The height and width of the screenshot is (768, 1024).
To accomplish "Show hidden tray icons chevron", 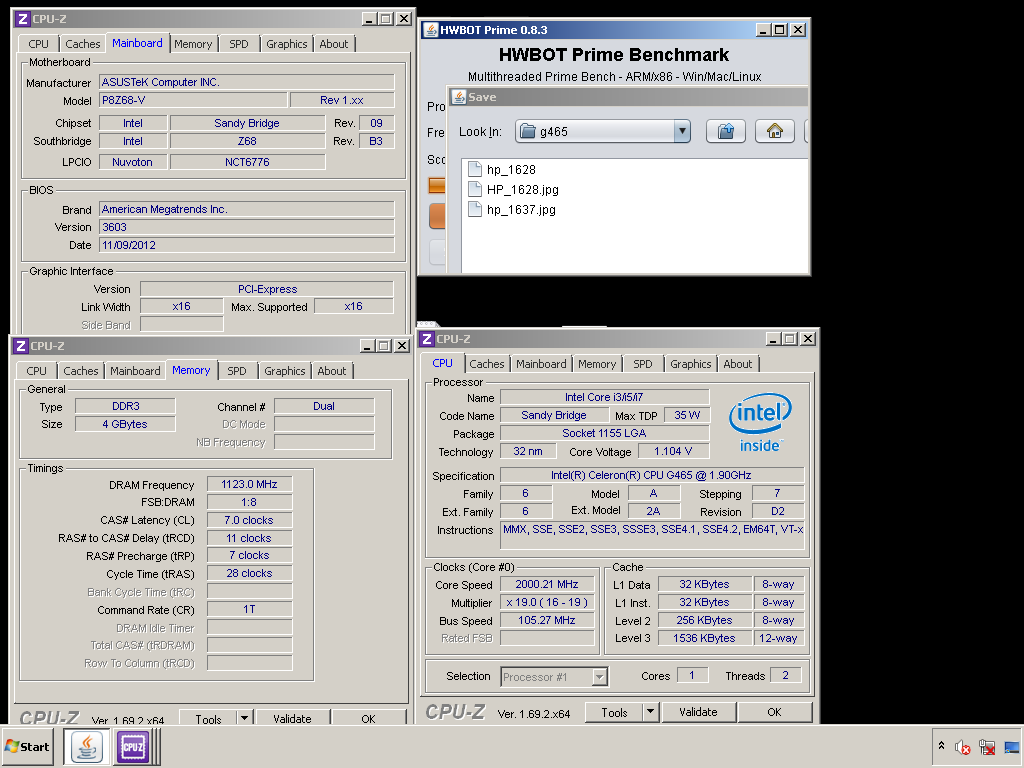I will [x=941, y=746].
